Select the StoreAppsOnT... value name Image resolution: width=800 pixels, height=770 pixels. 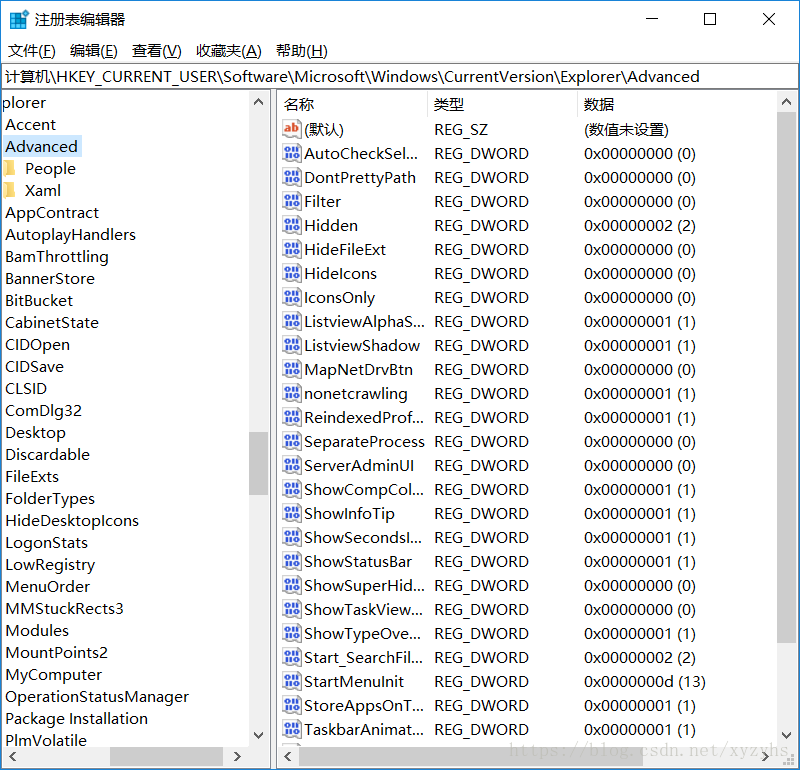point(364,705)
